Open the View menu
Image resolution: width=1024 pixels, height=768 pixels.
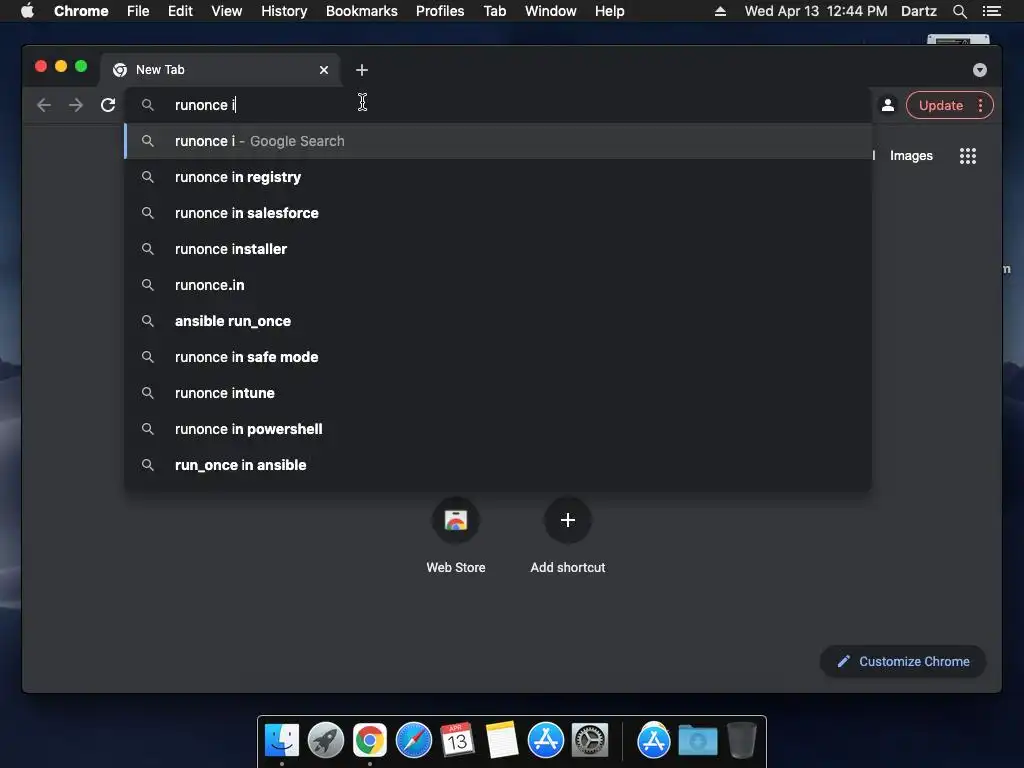point(227,11)
